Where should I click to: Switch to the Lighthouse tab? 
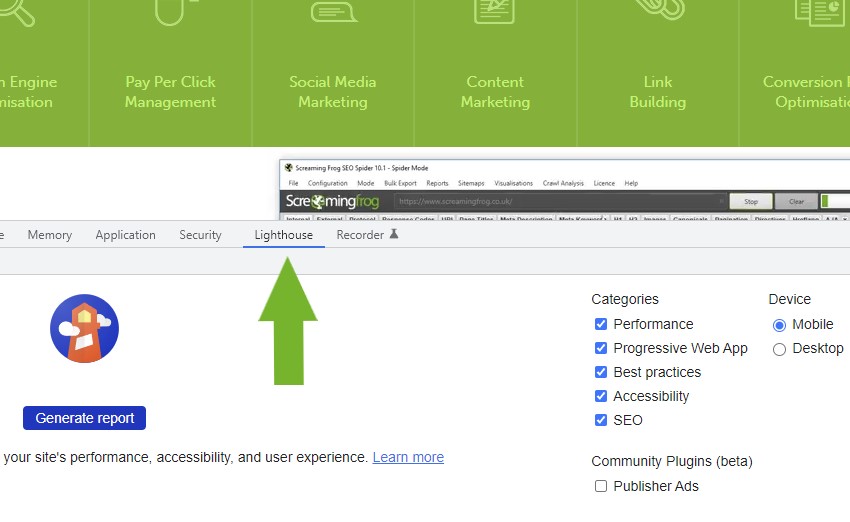pyautogui.click(x=283, y=235)
